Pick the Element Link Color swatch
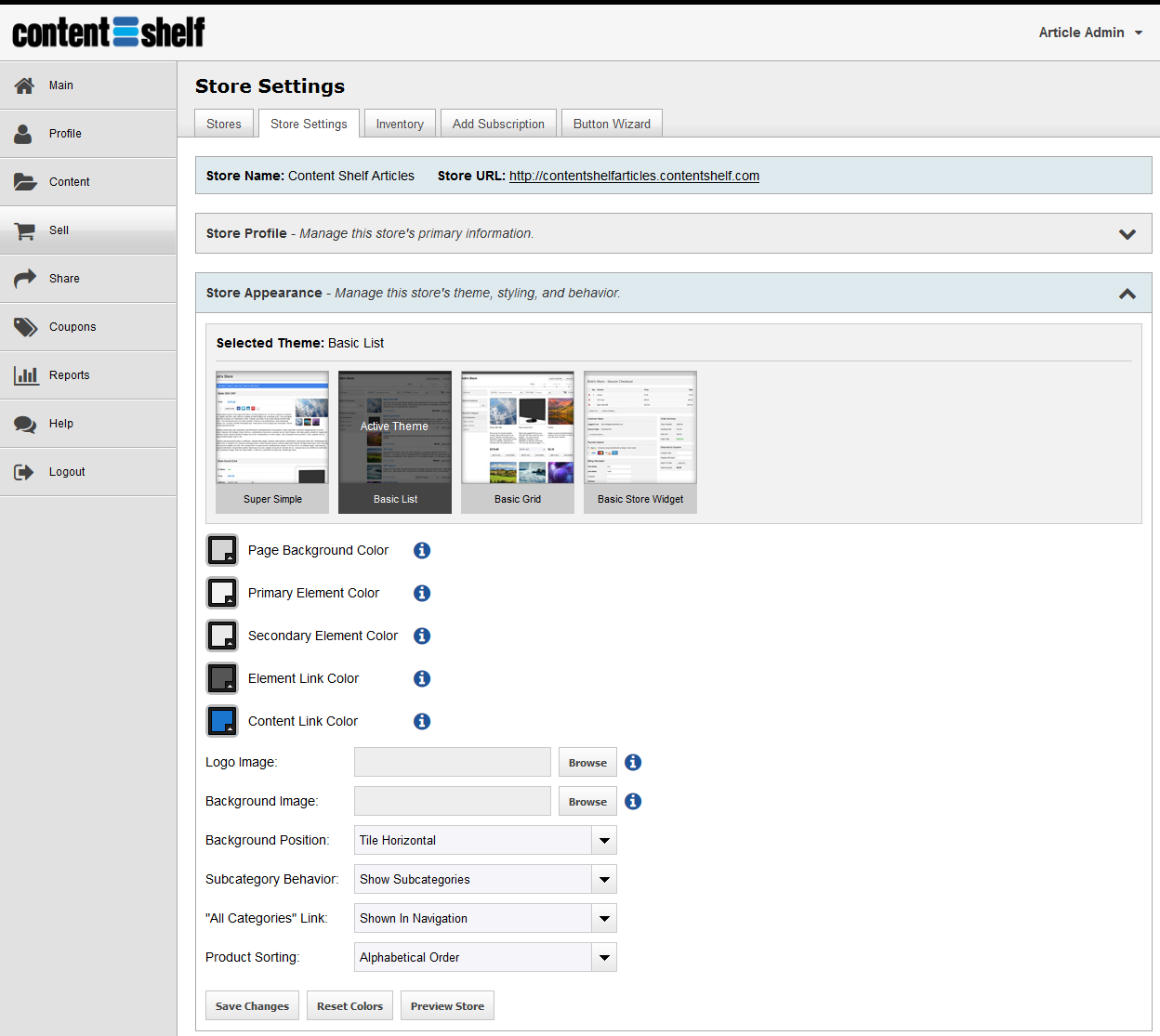This screenshot has width=1160, height=1036. (222, 678)
